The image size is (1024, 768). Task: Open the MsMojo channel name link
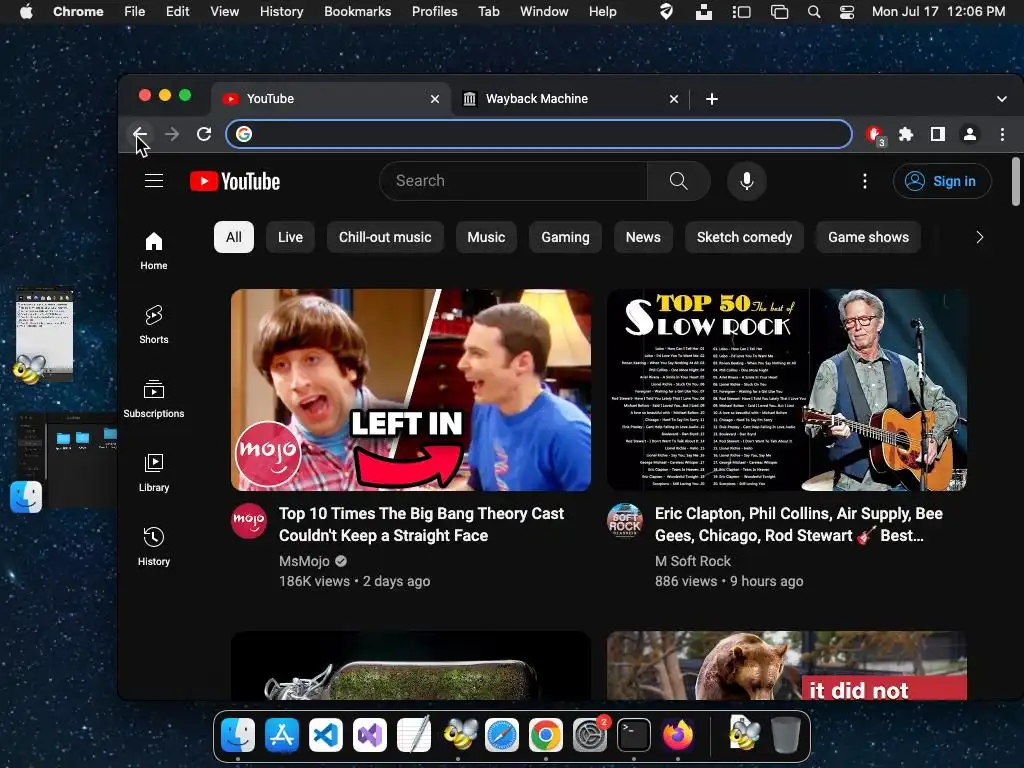[x=304, y=561]
